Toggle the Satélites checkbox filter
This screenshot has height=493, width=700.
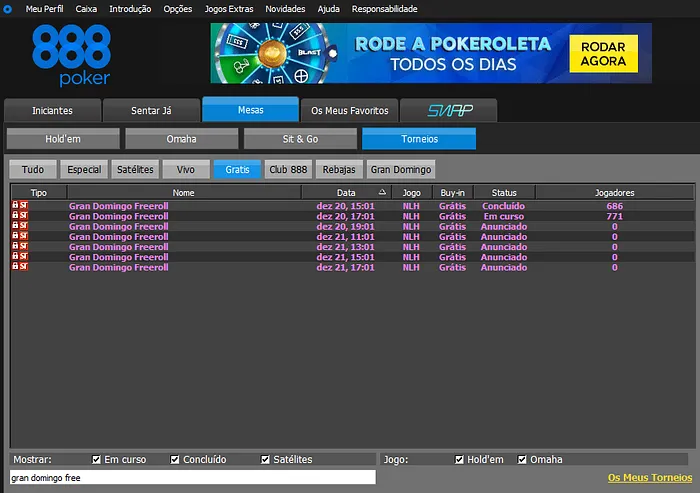click(265, 460)
